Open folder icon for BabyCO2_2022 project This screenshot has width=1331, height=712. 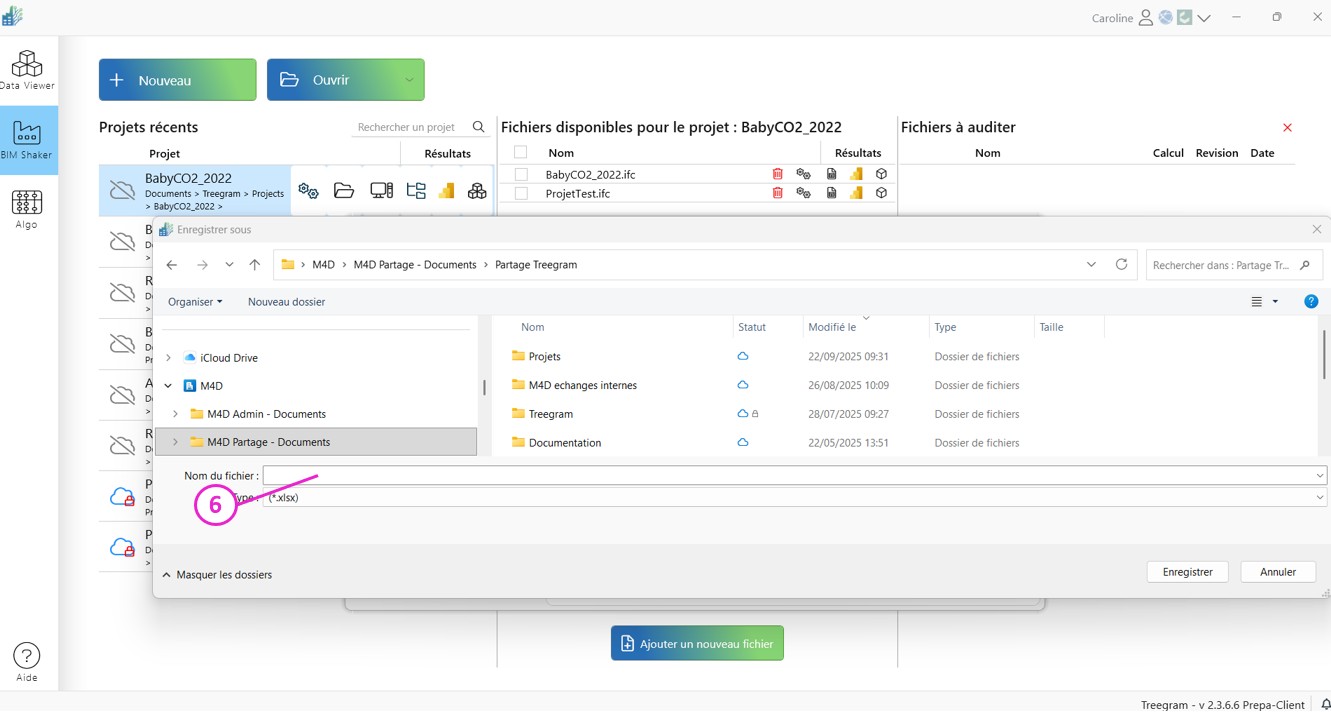point(344,191)
